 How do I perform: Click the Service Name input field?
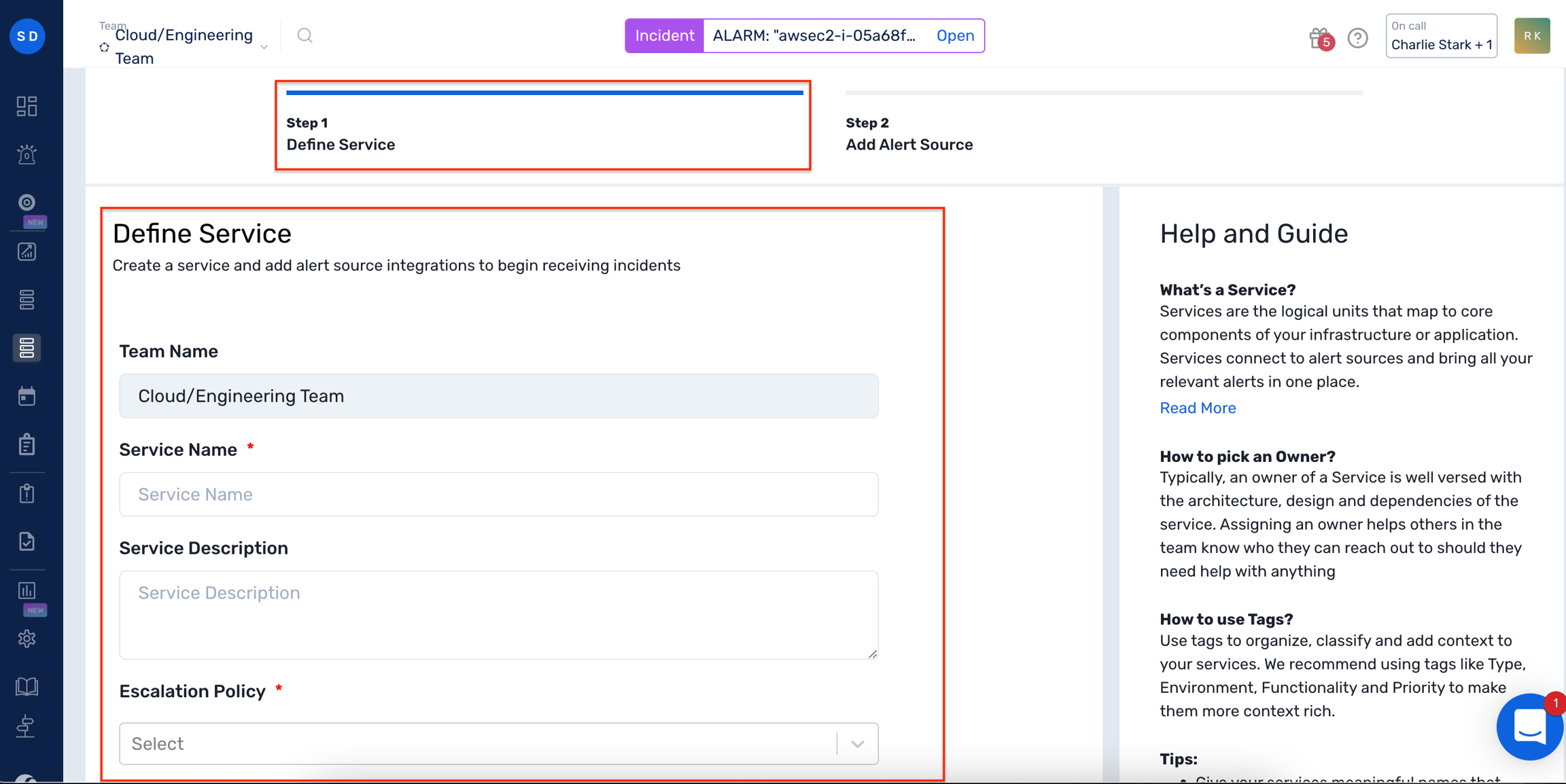click(x=499, y=494)
